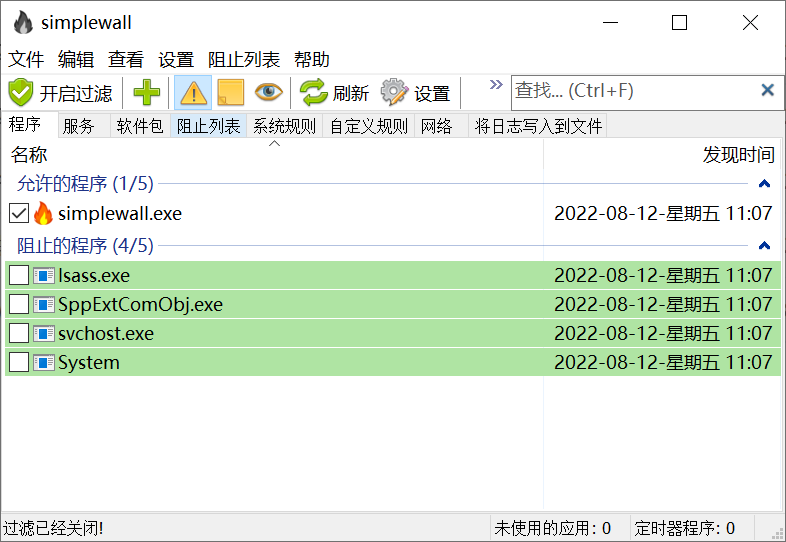The width and height of the screenshot is (786, 542).
Task: Clear search with the X icon
Action: coord(767,91)
